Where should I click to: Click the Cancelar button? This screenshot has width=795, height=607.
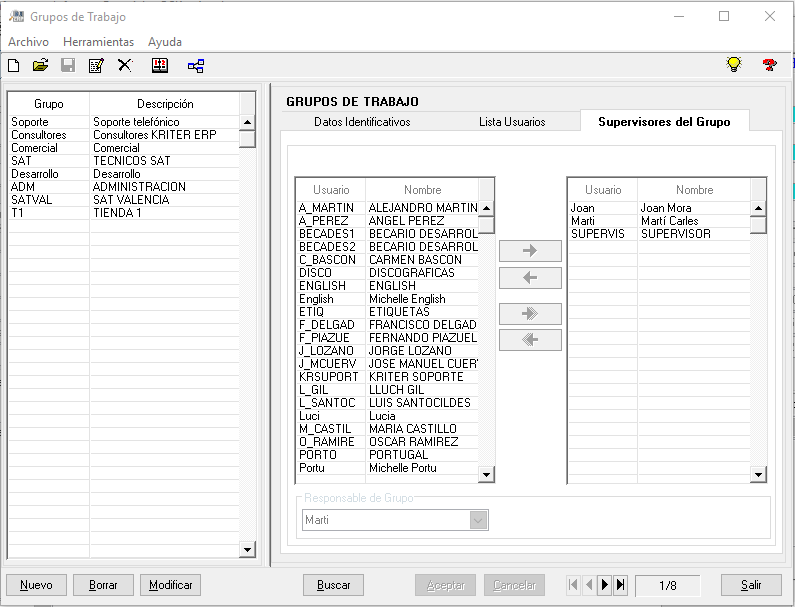tap(514, 585)
